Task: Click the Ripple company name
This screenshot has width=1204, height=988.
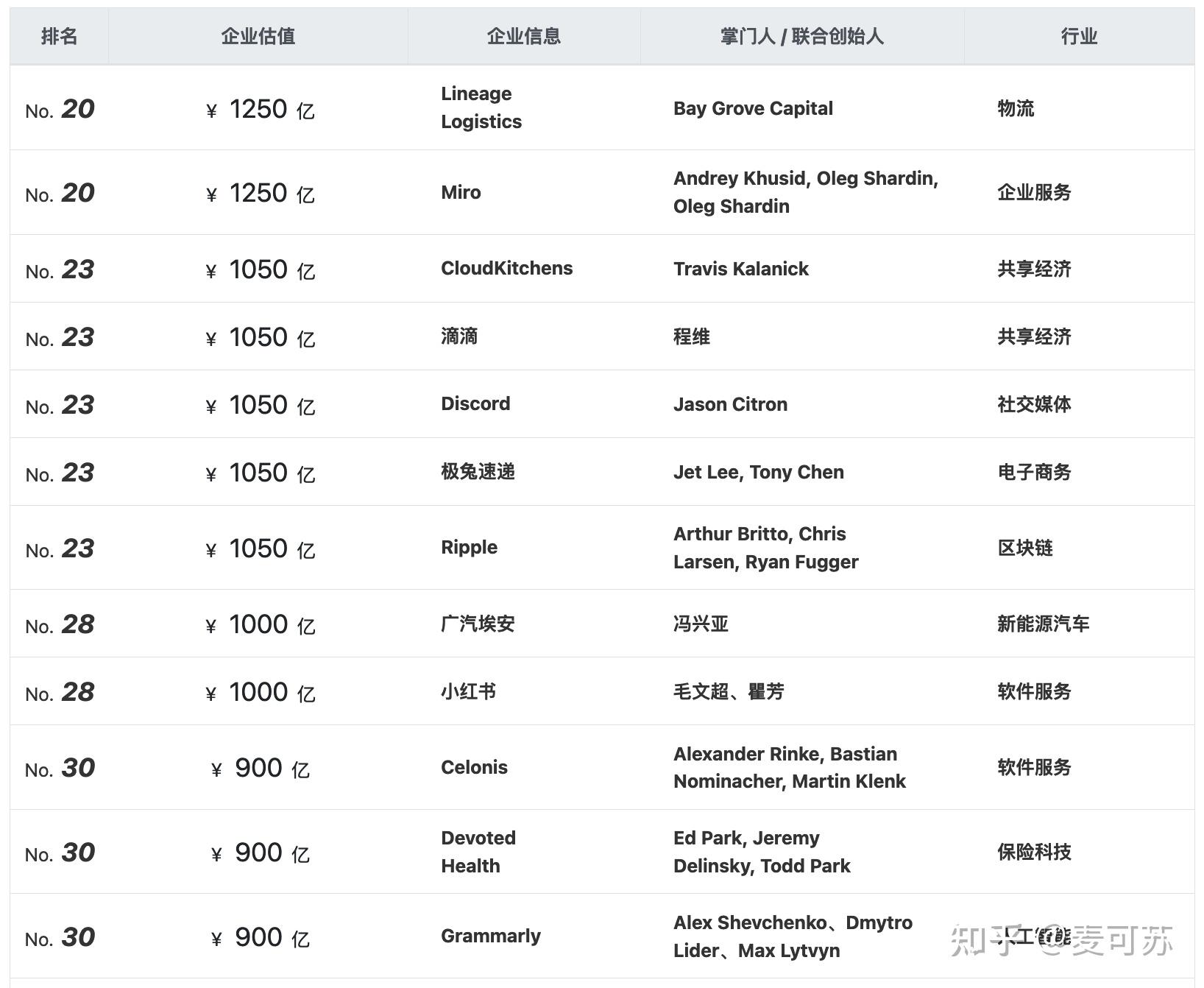Action: point(469,547)
